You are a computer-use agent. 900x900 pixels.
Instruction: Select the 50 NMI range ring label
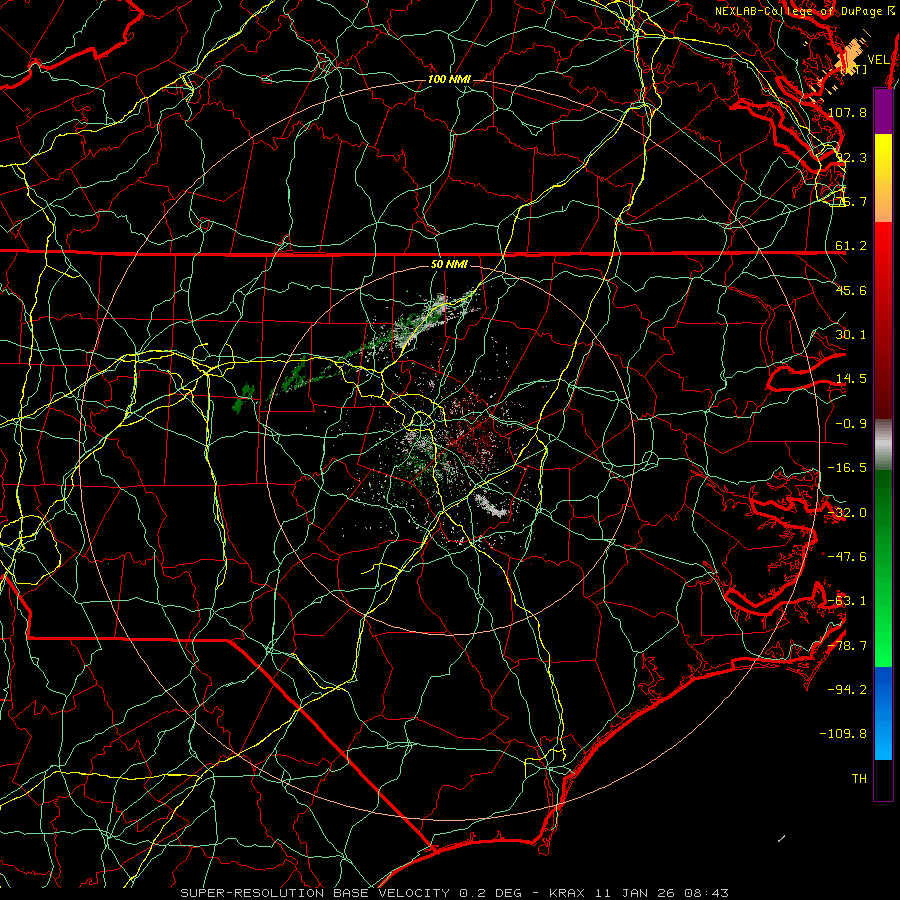(449, 264)
